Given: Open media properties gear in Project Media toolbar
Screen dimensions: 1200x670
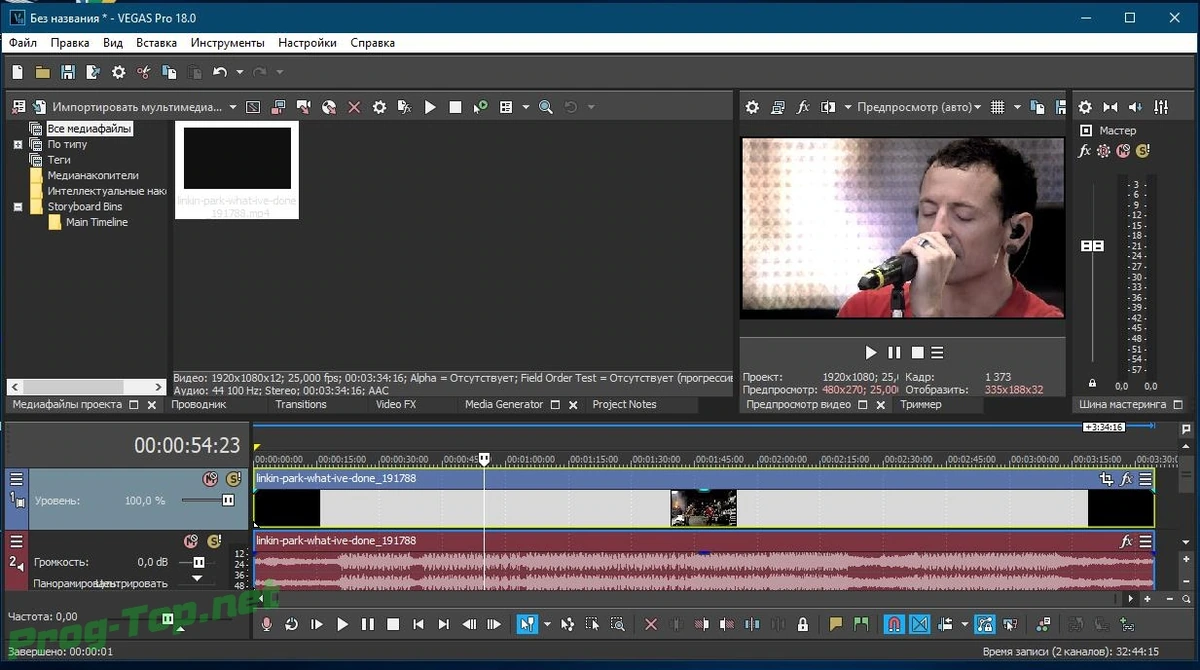Looking at the screenshot, I should (x=379, y=107).
